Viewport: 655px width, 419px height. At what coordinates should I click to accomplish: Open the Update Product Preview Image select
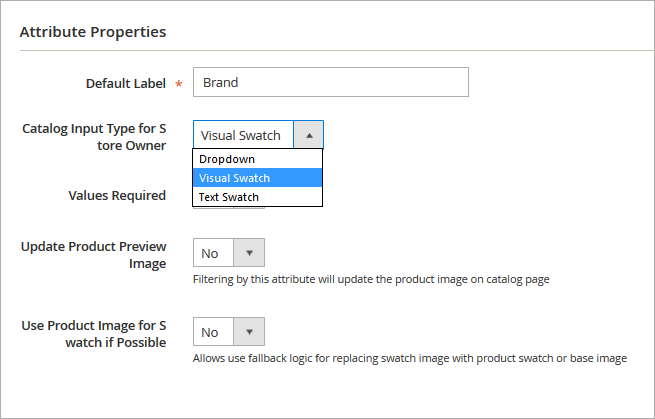[213, 253]
